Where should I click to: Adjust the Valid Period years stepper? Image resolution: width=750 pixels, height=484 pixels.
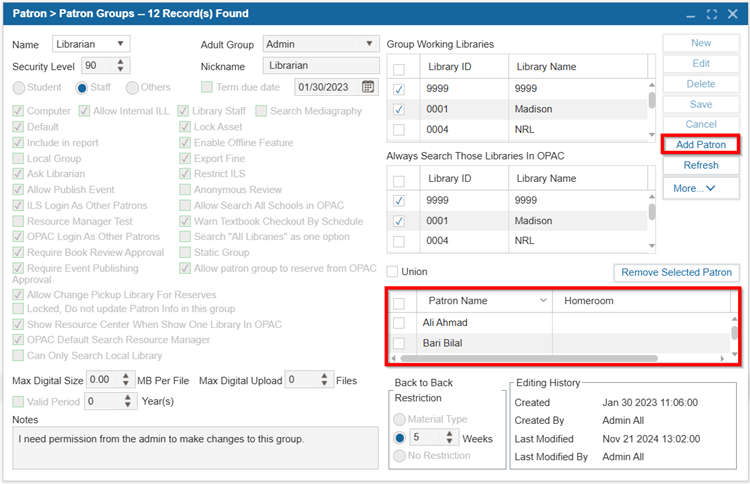128,401
